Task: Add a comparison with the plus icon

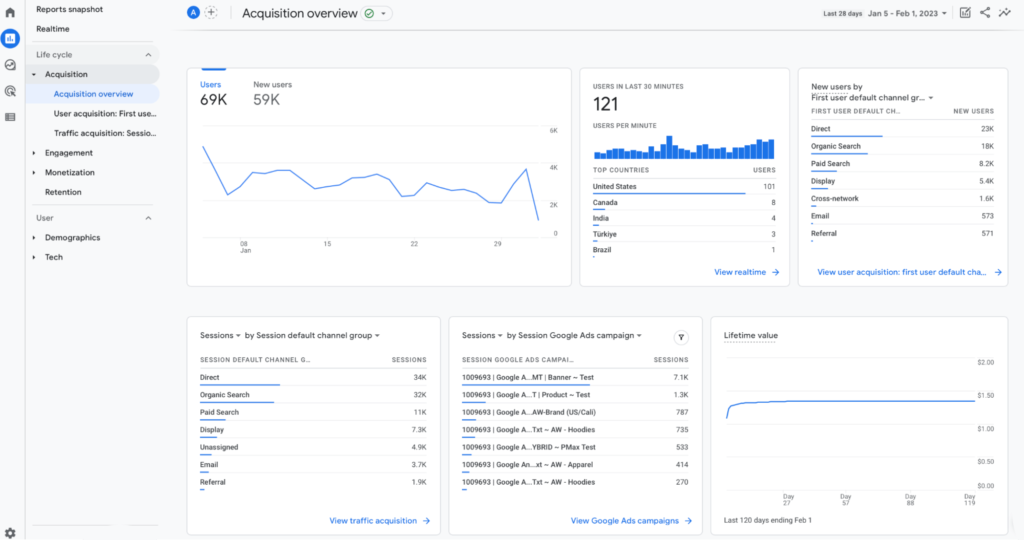Action: tap(211, 12)
